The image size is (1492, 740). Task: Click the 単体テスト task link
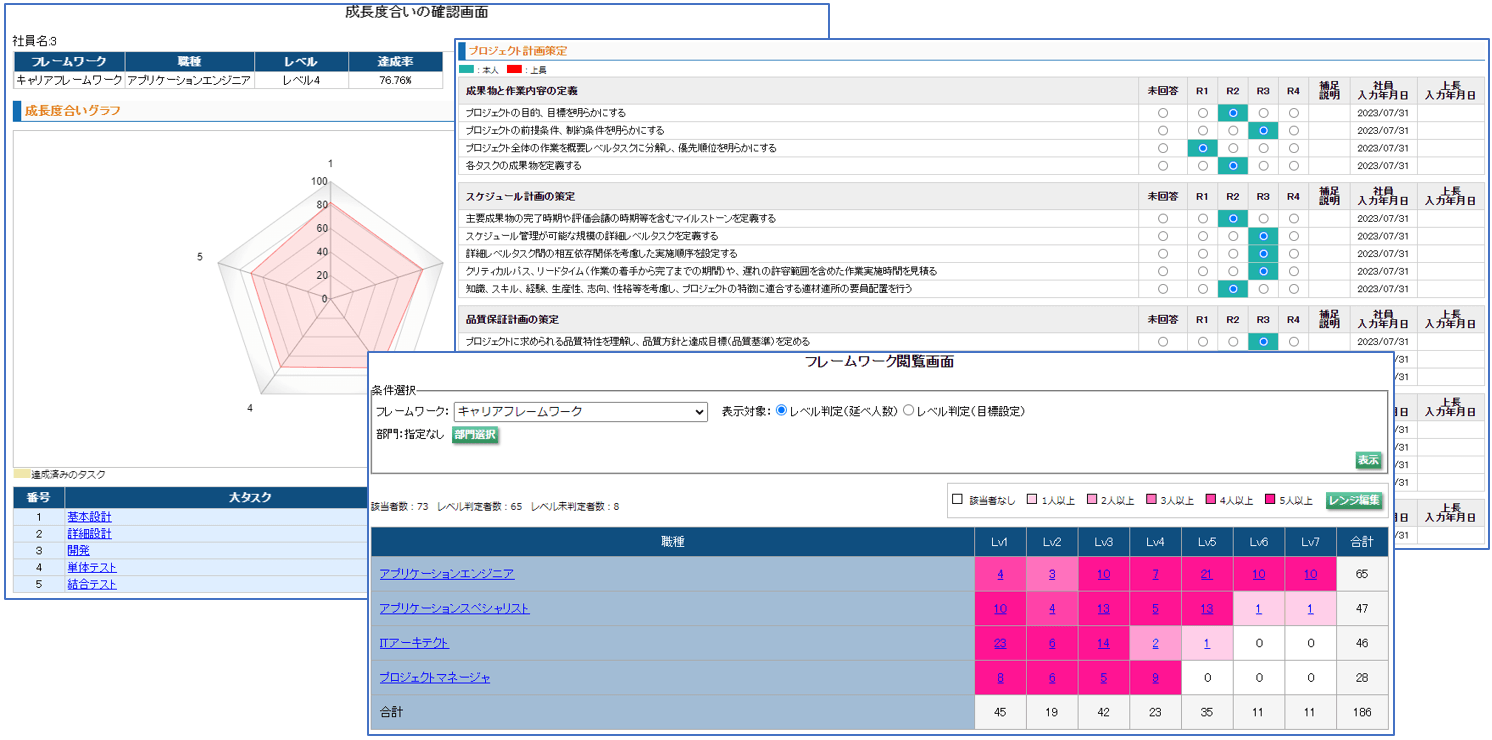92,567
